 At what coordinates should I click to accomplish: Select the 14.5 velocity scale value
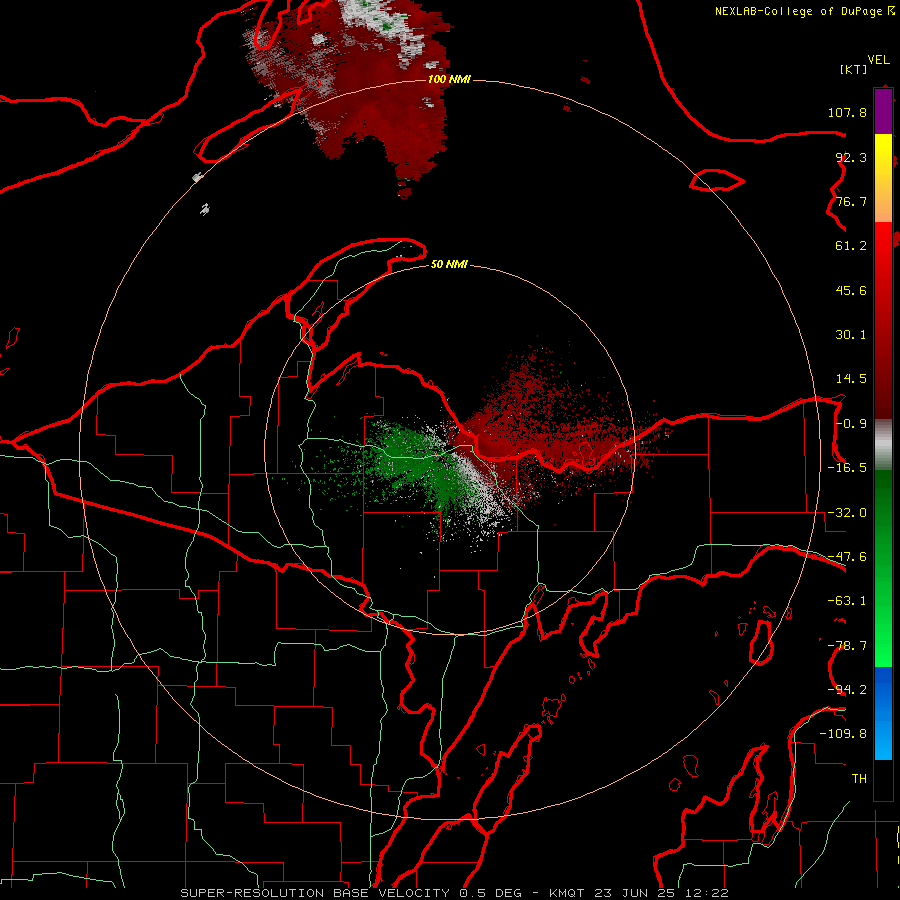pyautogui.click(x=851, y=379)
